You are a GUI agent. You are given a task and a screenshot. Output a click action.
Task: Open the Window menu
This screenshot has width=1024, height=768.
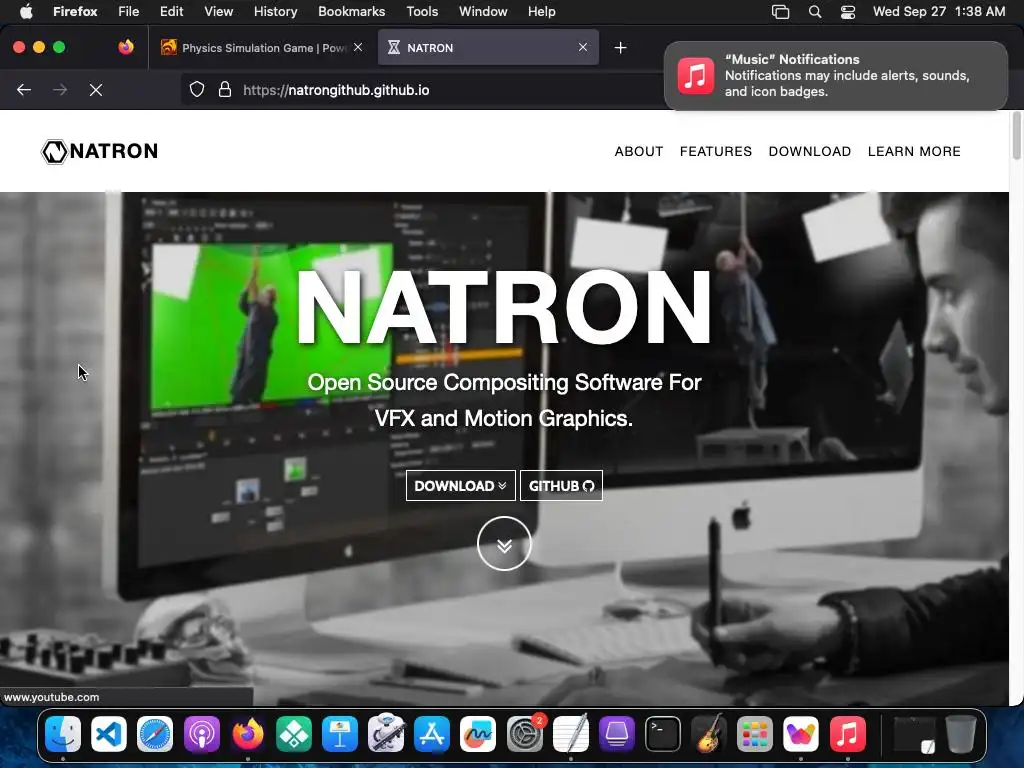[x=483, y=11]
